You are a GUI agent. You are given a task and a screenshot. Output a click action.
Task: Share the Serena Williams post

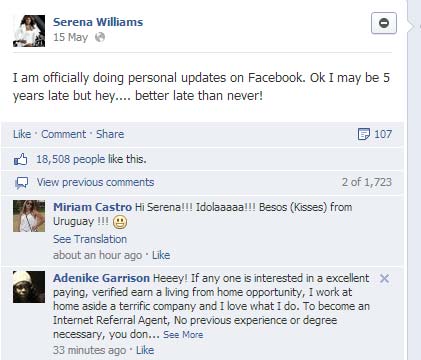pos(110,134)
